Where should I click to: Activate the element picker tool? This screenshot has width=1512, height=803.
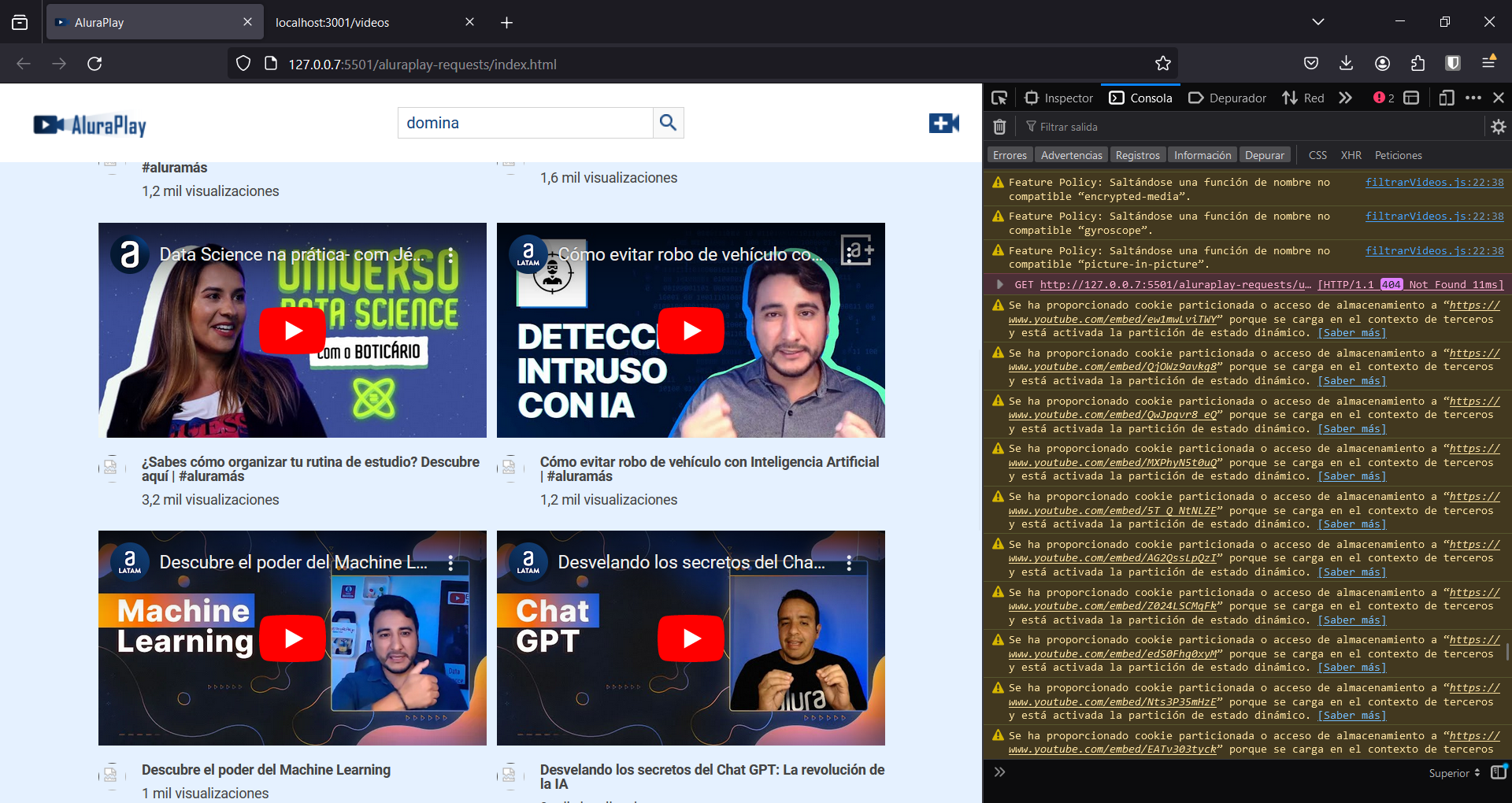999,98
